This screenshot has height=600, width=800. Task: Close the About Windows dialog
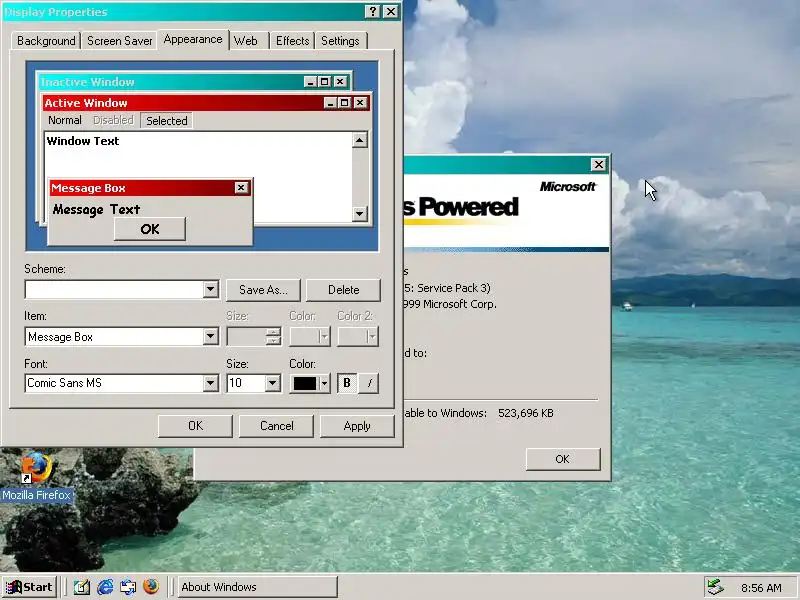(x=598, y=164)
